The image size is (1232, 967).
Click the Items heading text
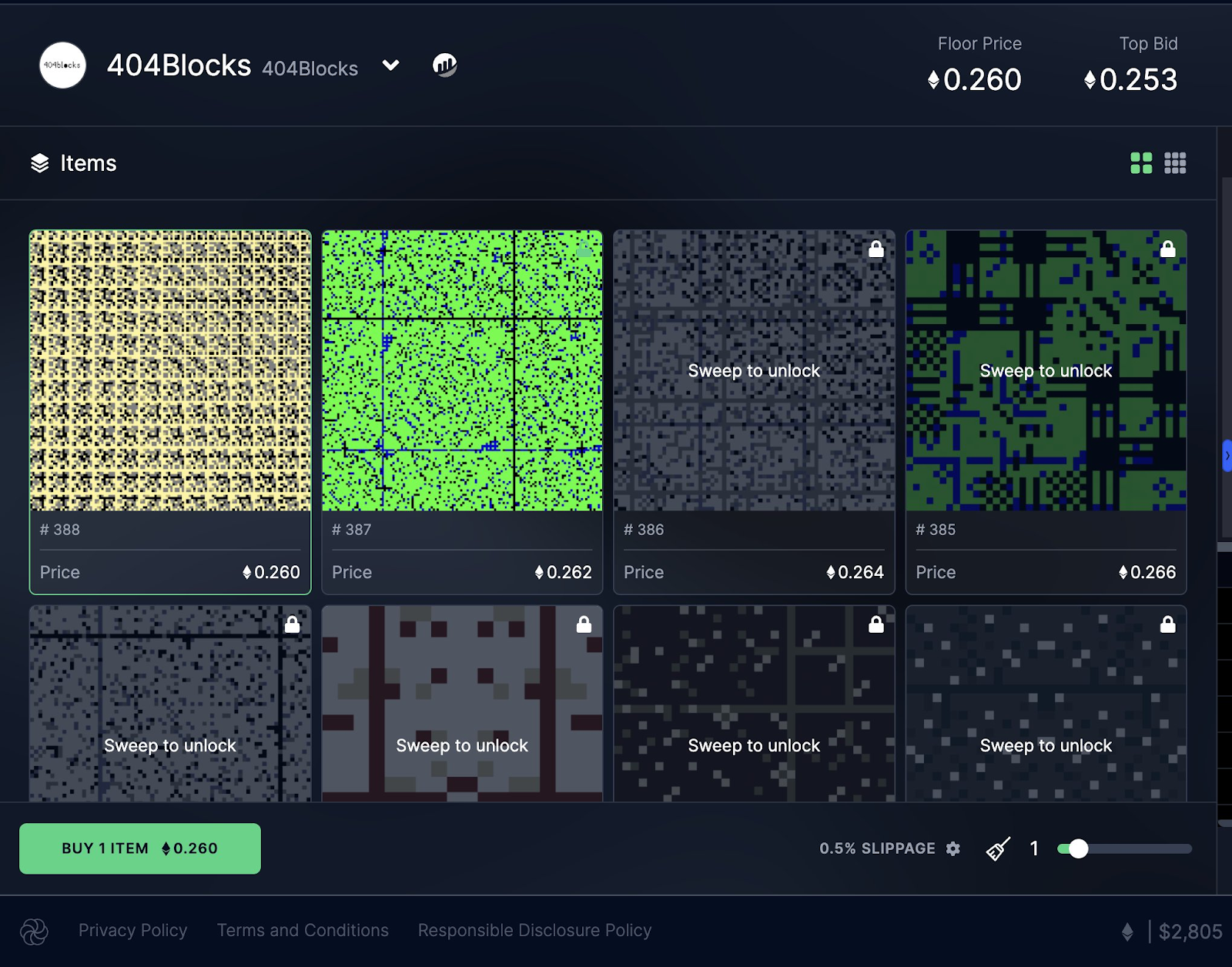click(89, 163)
